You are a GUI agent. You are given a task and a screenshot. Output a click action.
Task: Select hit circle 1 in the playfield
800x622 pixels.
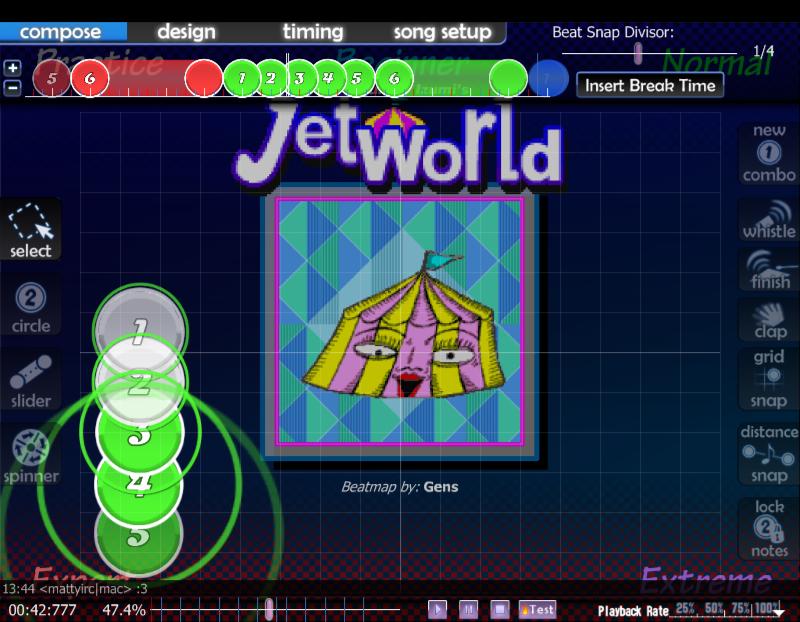(140, 321)
